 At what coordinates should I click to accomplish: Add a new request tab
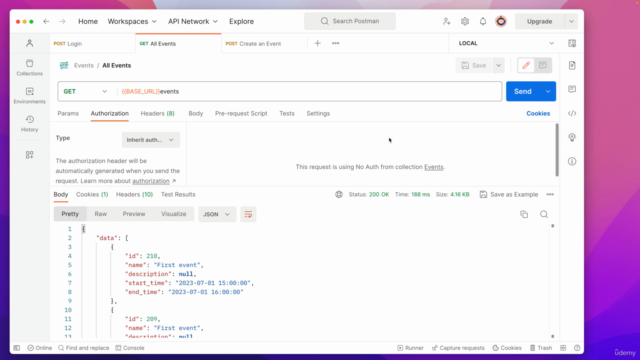[x=318, y=43]
